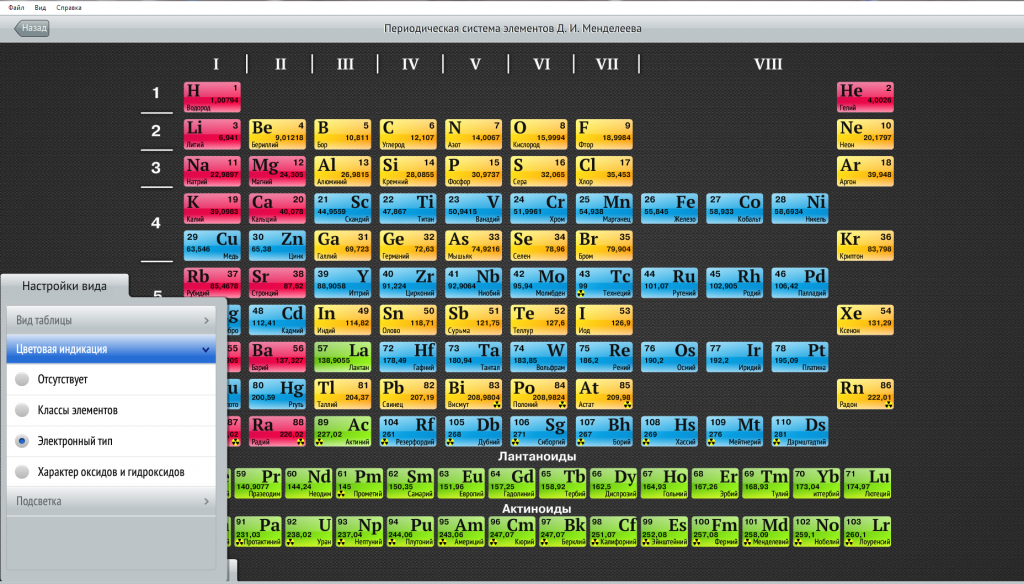Expand the 'Подсветка' section
The height and width of the screenshot is (584, 1024).
pyautogui.click(x=110, y=501)
